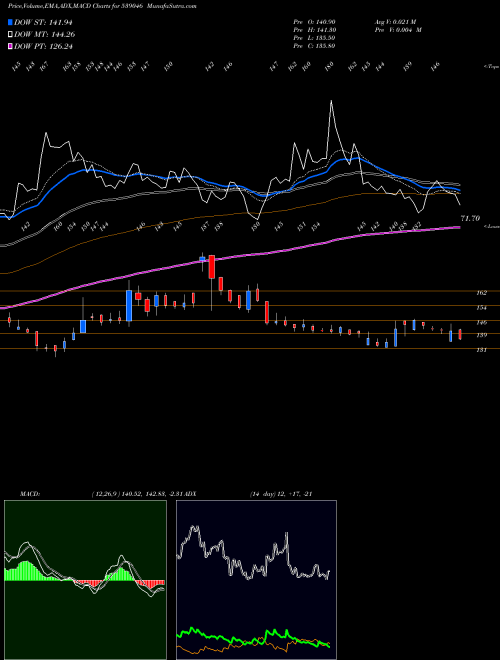Click the 'Pre C: 135.80' value
The image size is (500, 660).
tap(314, 46)
